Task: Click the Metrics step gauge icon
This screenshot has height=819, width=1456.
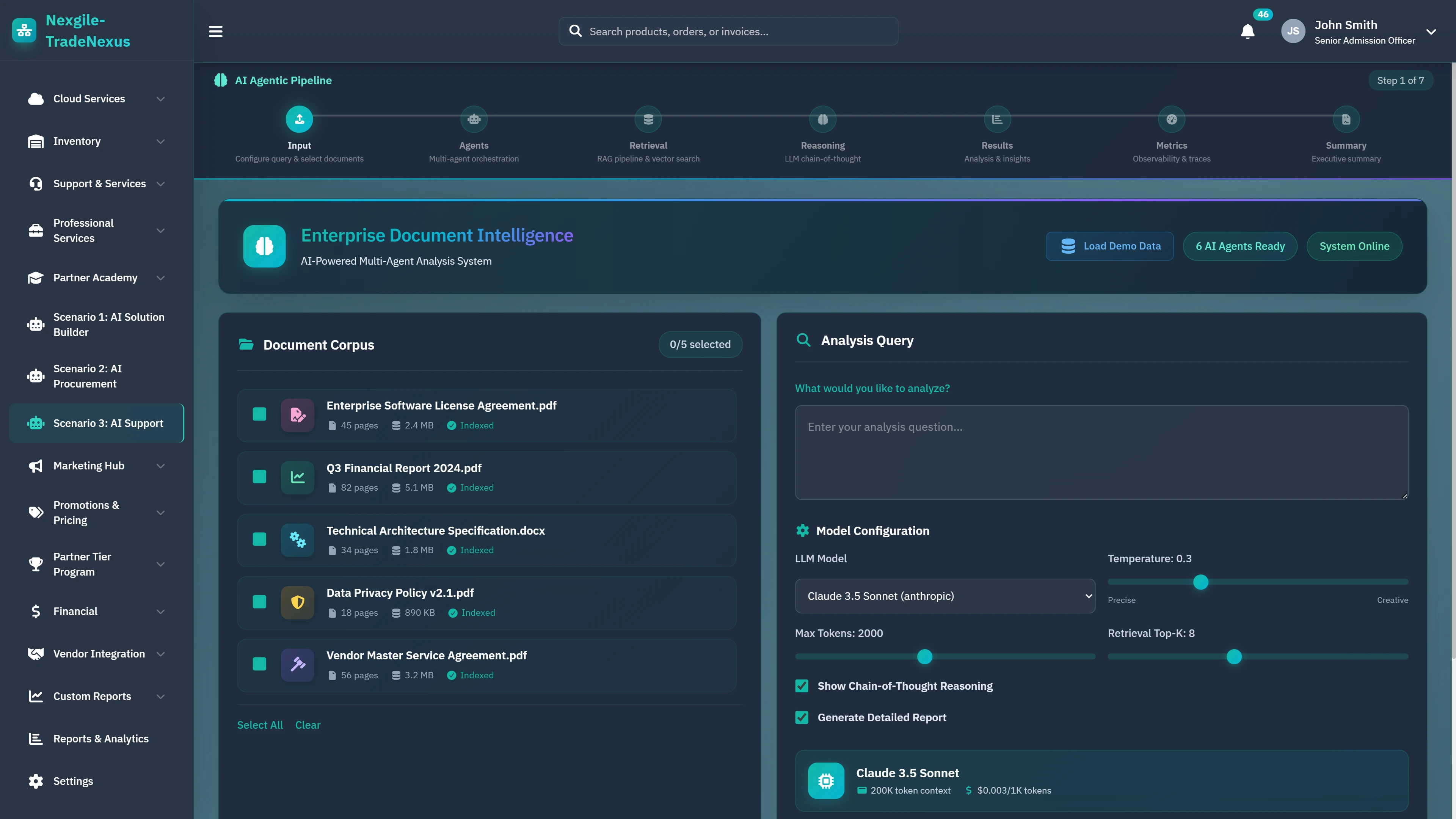Action: tap(1172, 119)
